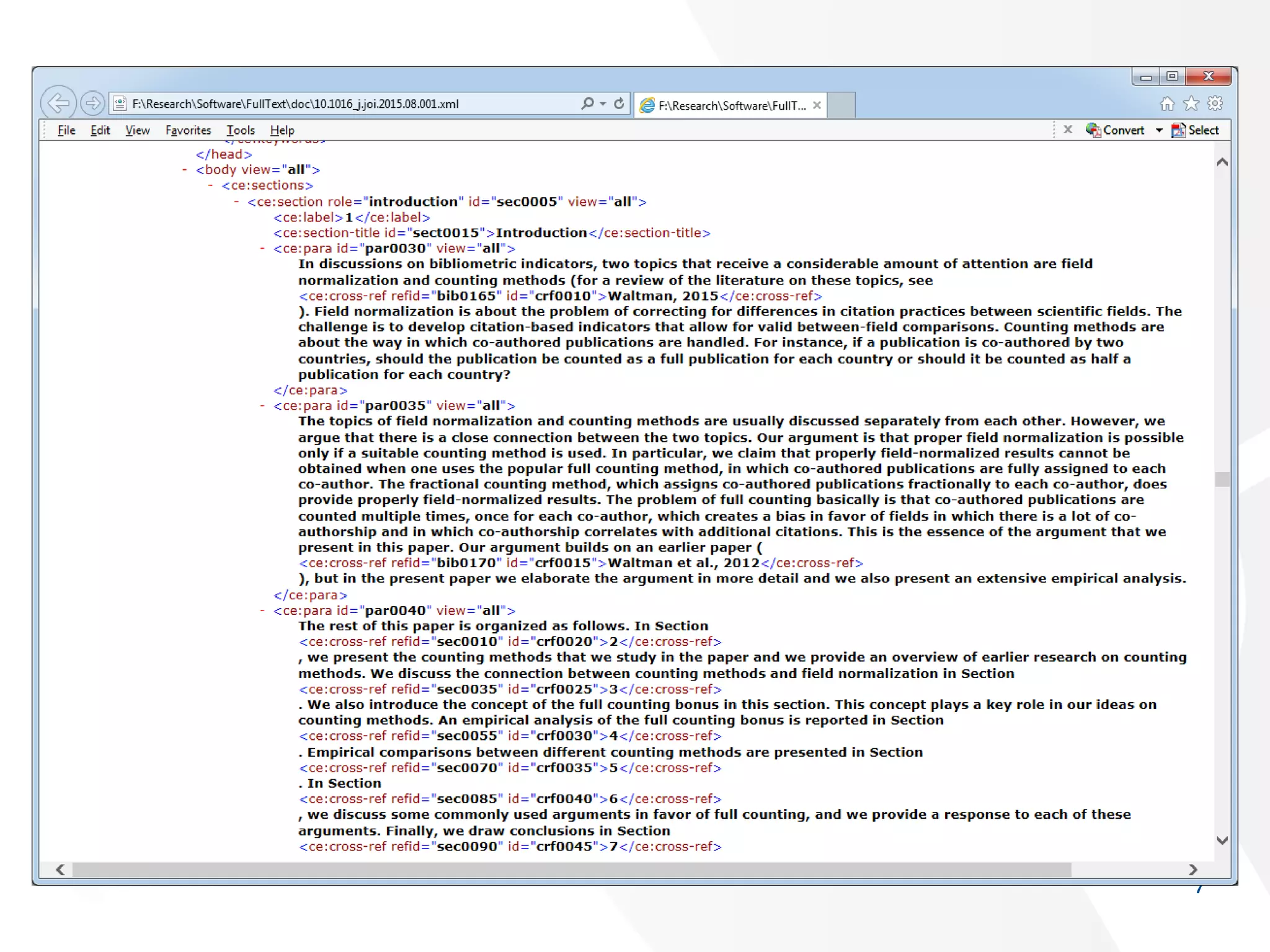Collapse the body view element node
This screenshot has width=1270, height=952.
pos(185,170)
